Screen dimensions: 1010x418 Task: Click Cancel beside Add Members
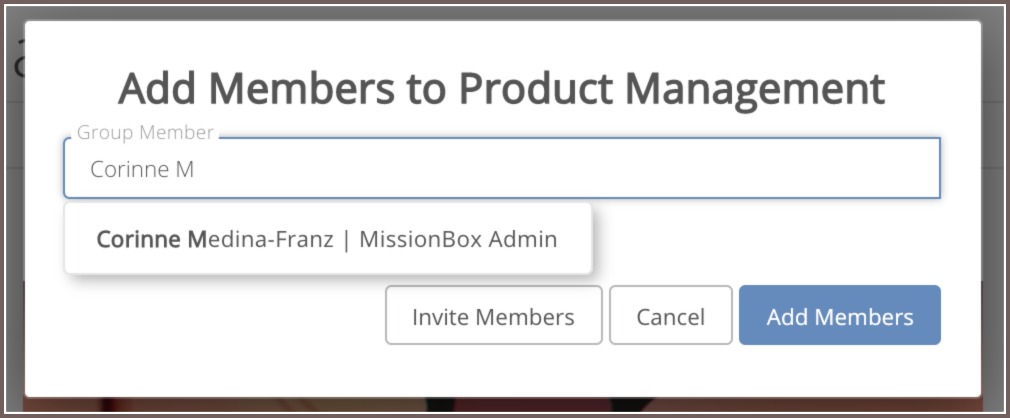coord(671,316)
